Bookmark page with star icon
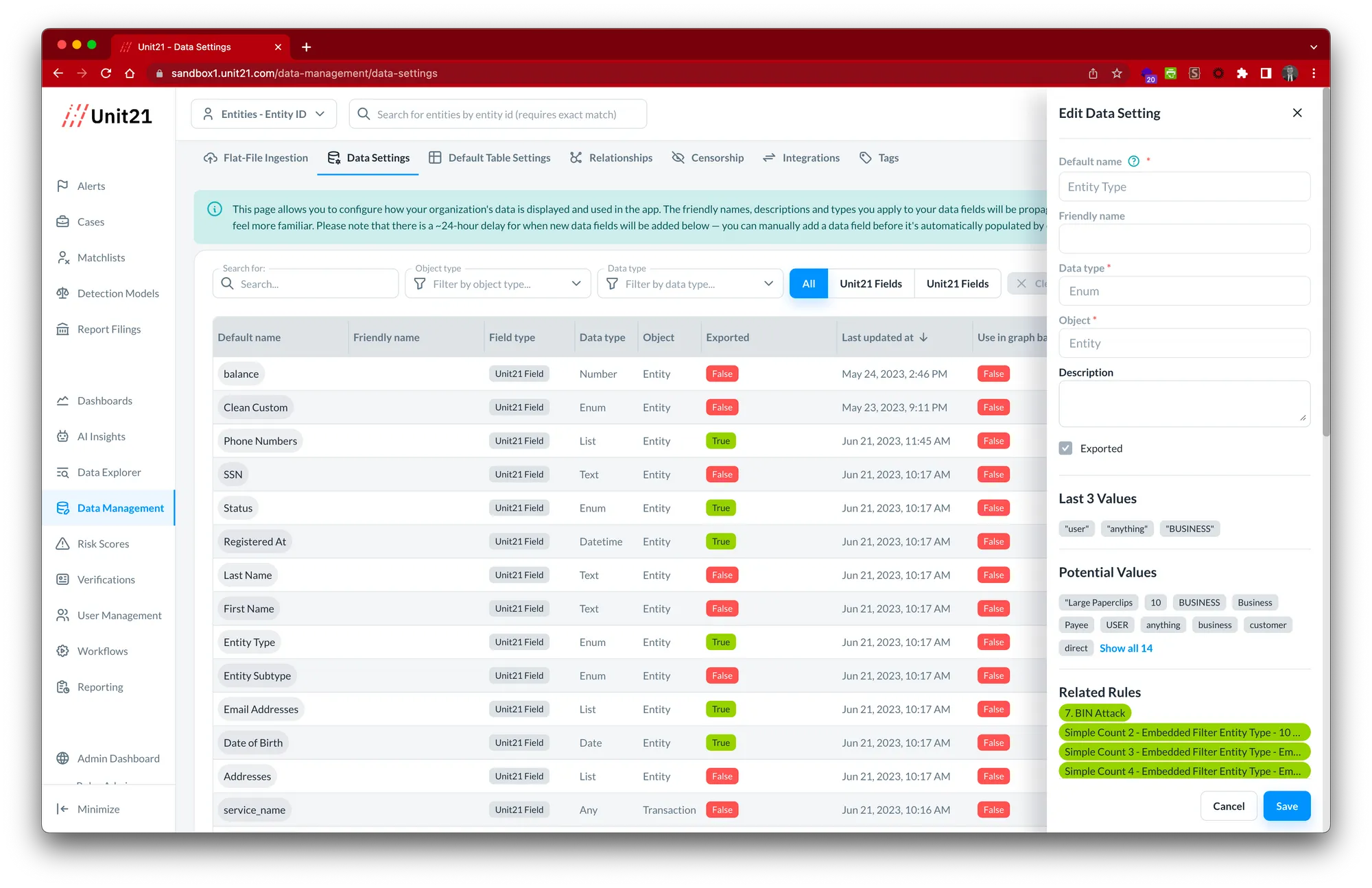 pyautogui.click(x=1117, y=73)
